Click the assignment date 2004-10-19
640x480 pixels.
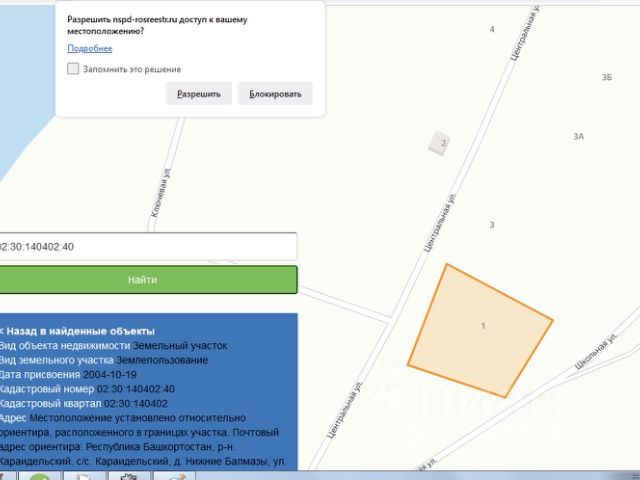coord(110,374)
